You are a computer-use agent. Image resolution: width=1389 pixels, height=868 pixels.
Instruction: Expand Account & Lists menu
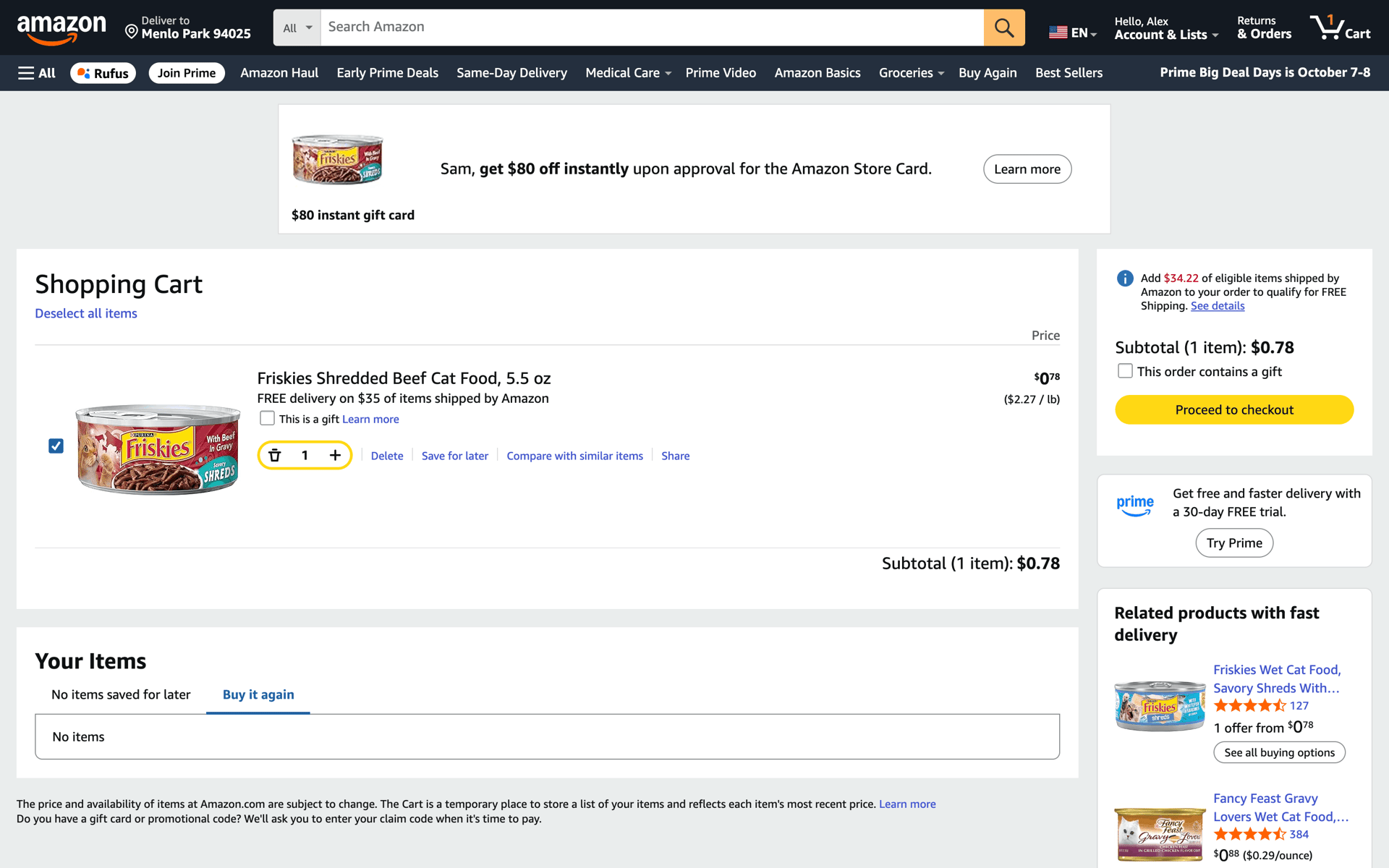[x=1166, y=27]
